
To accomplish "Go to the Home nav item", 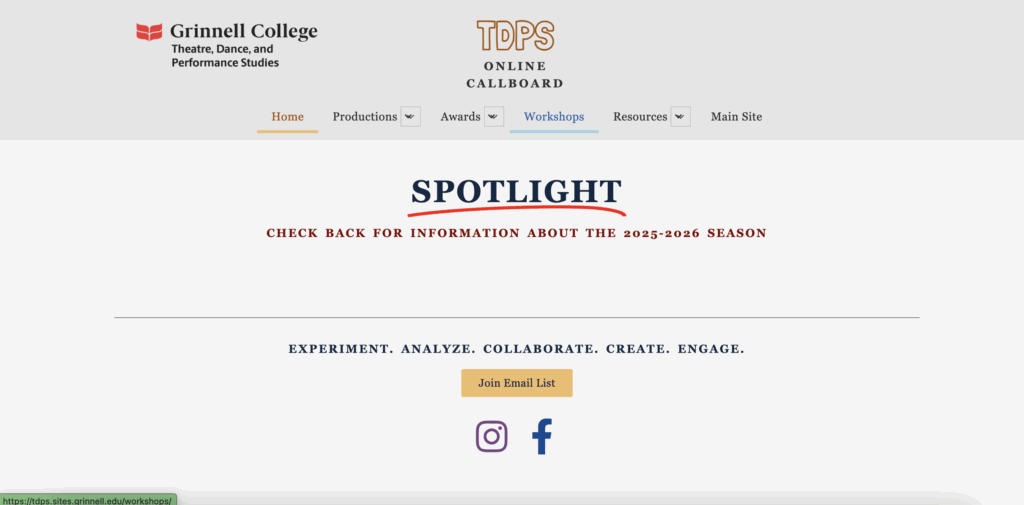I will 287,117.
